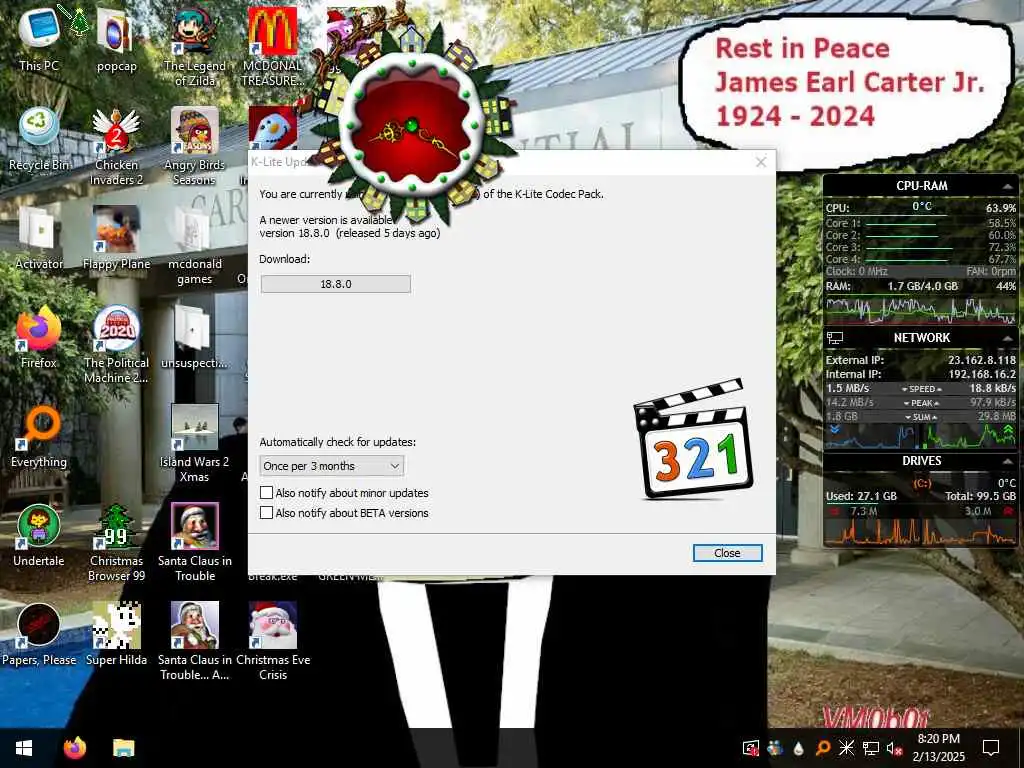Select the Recycle Bin icon

click(x=39, y=138)
